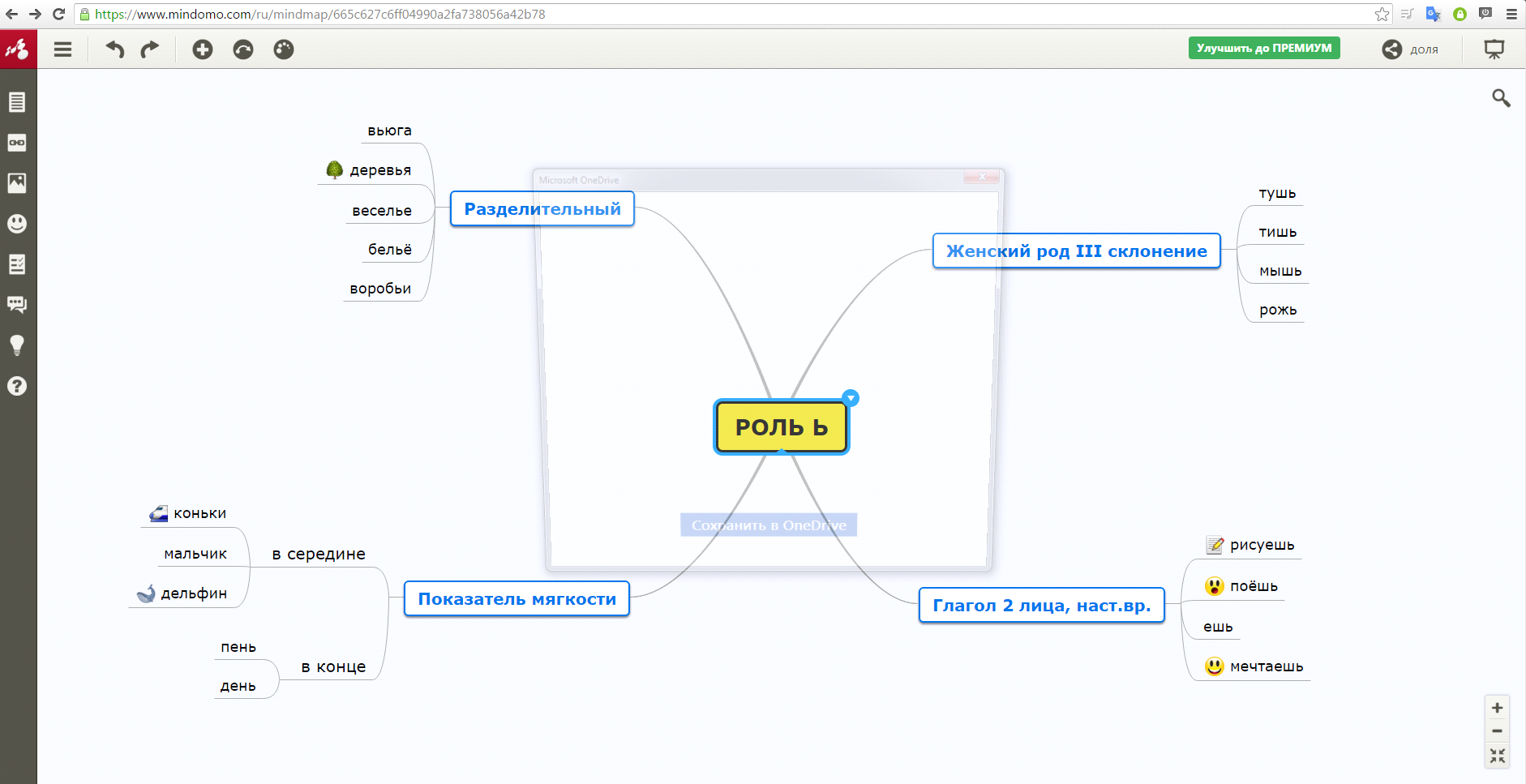Screen dimensions: 1526x784
Task: Open the theme palette icon
Action: [284, 49]
